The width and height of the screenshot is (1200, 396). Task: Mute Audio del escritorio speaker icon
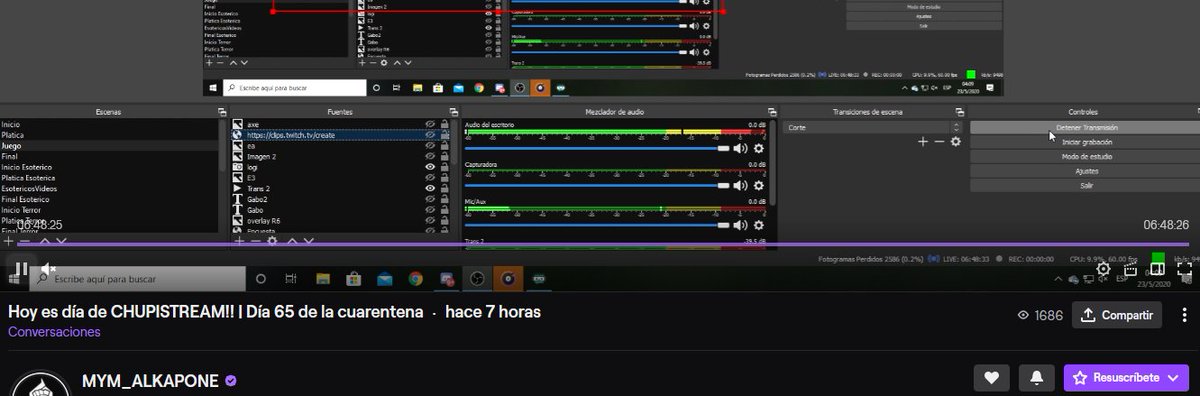pos(740,148)
